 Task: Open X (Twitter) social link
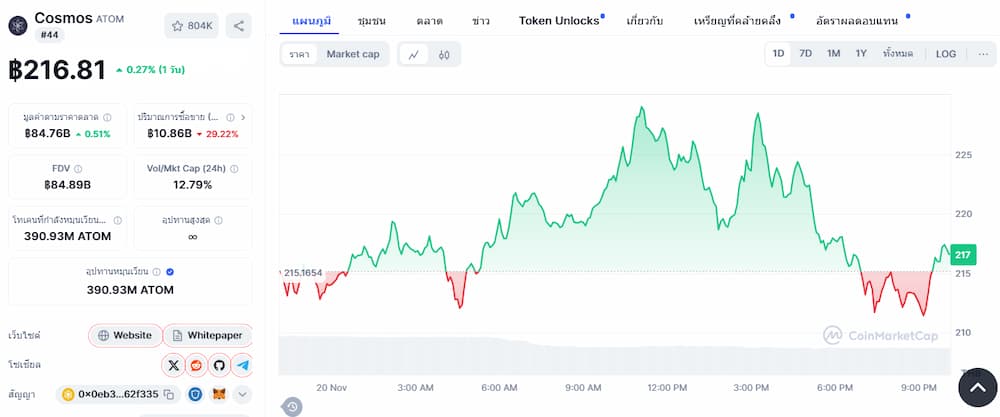(x=173, y=365)
